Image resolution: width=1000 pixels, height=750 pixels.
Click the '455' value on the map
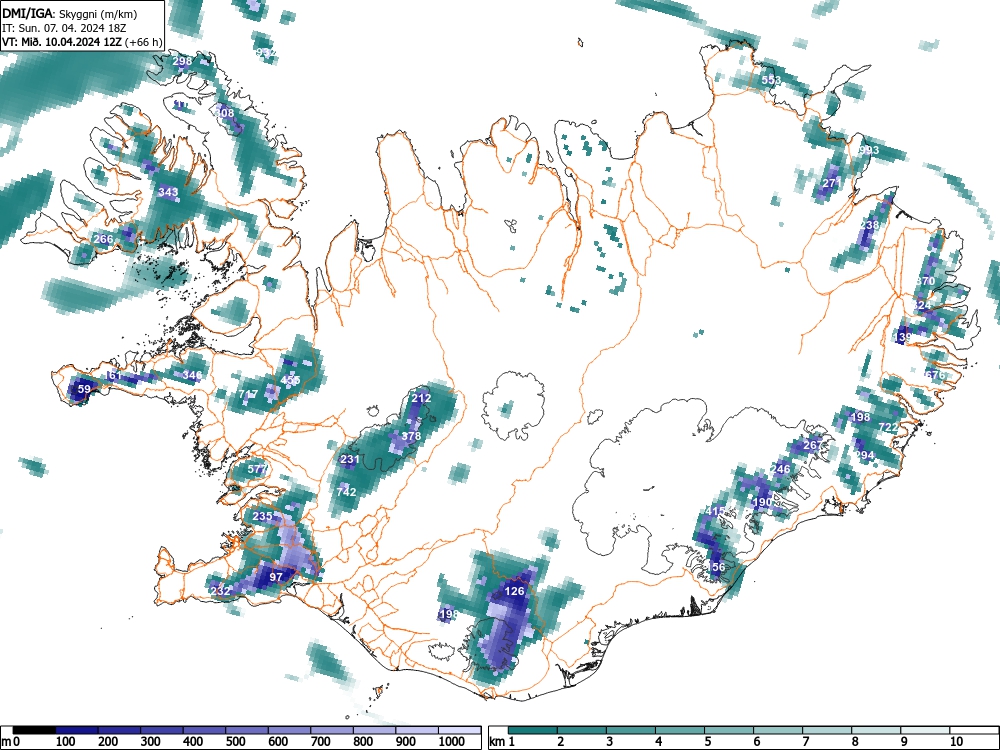[290, 380]
